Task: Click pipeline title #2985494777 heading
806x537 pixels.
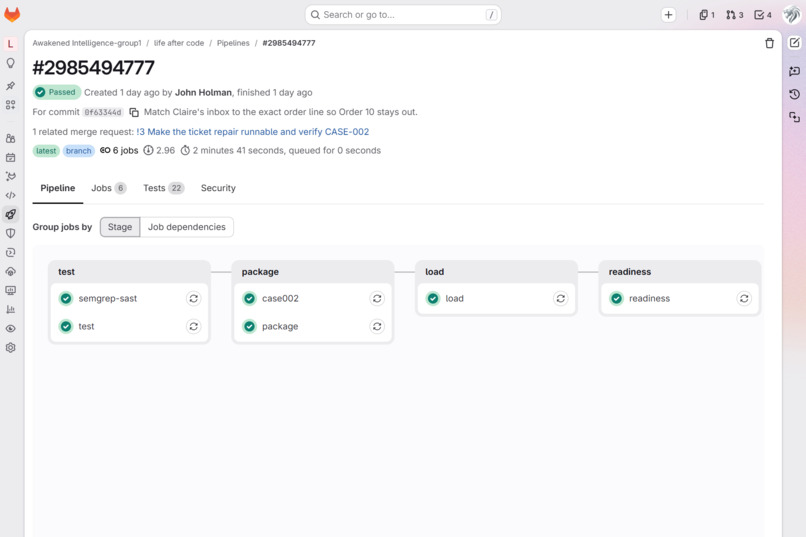Action: click(94, 68)
